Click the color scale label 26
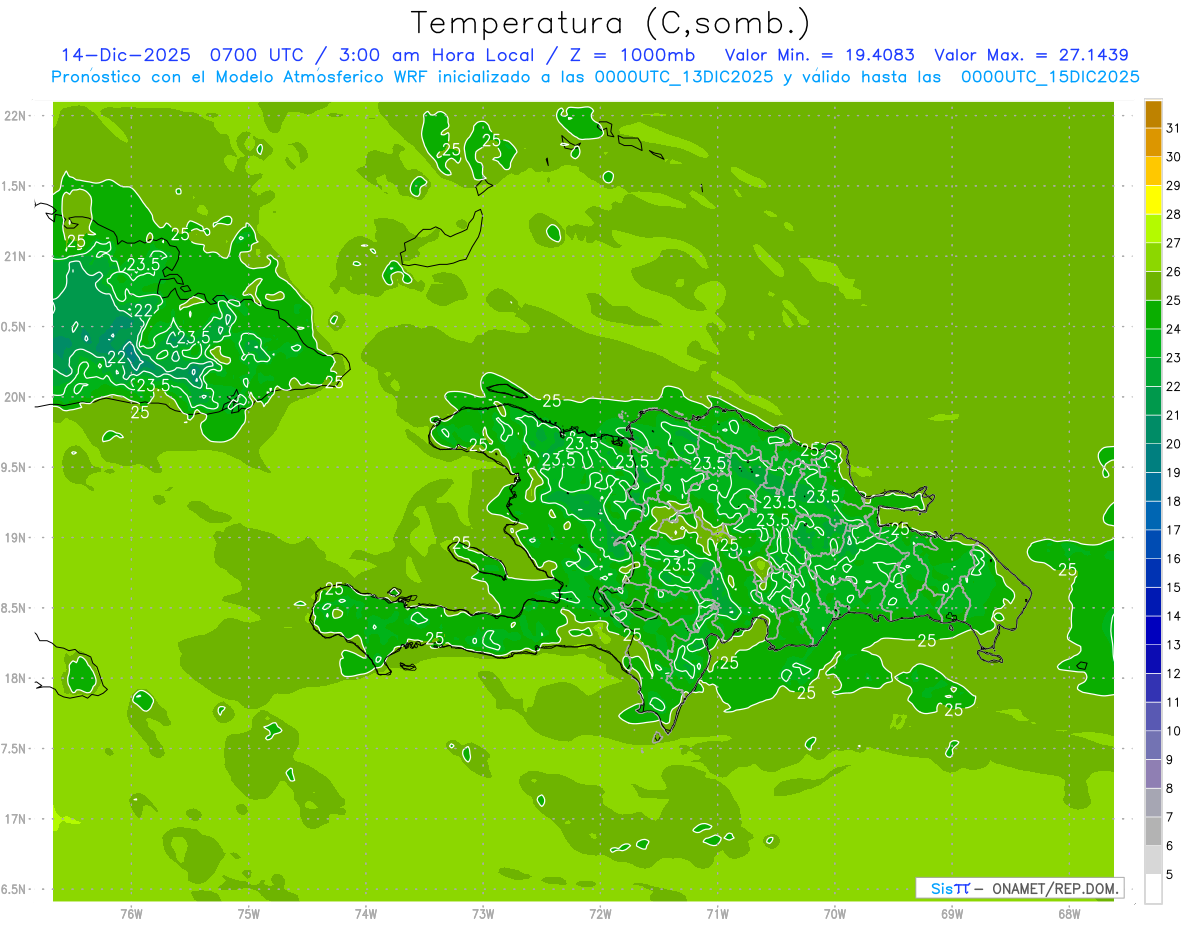This screenshot has width=1200, height=927. [x=1173, y=272]
